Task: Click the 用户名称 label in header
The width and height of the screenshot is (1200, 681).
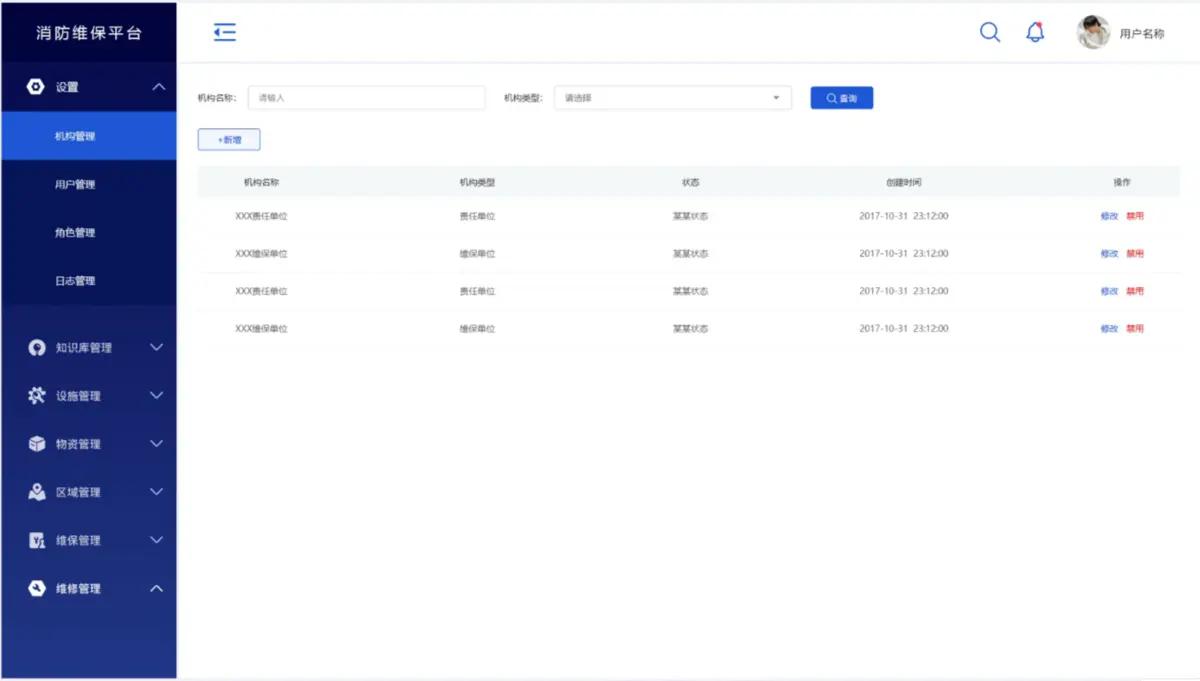Action: 1142,33
